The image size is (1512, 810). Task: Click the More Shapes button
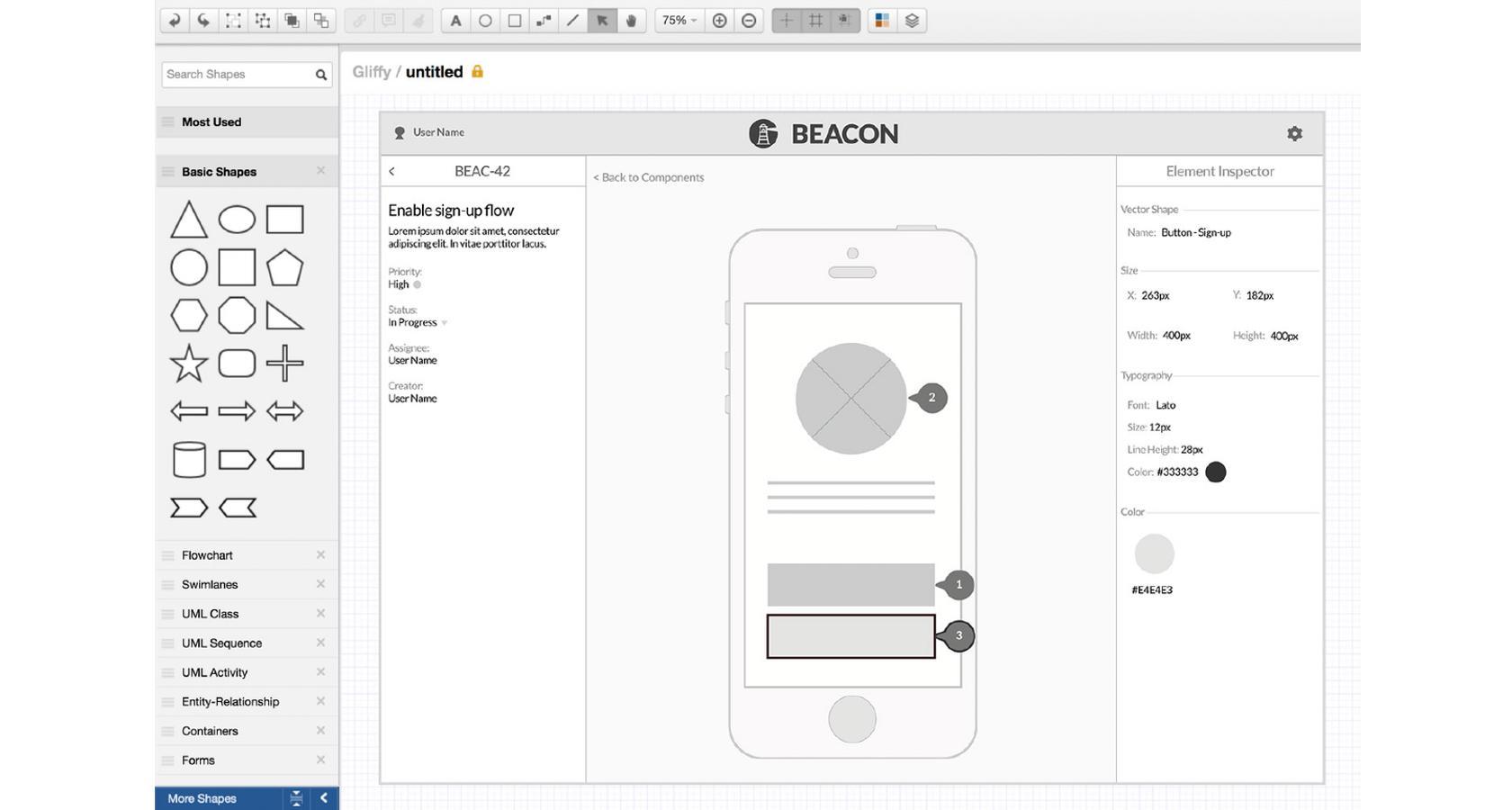pos(202,798)
